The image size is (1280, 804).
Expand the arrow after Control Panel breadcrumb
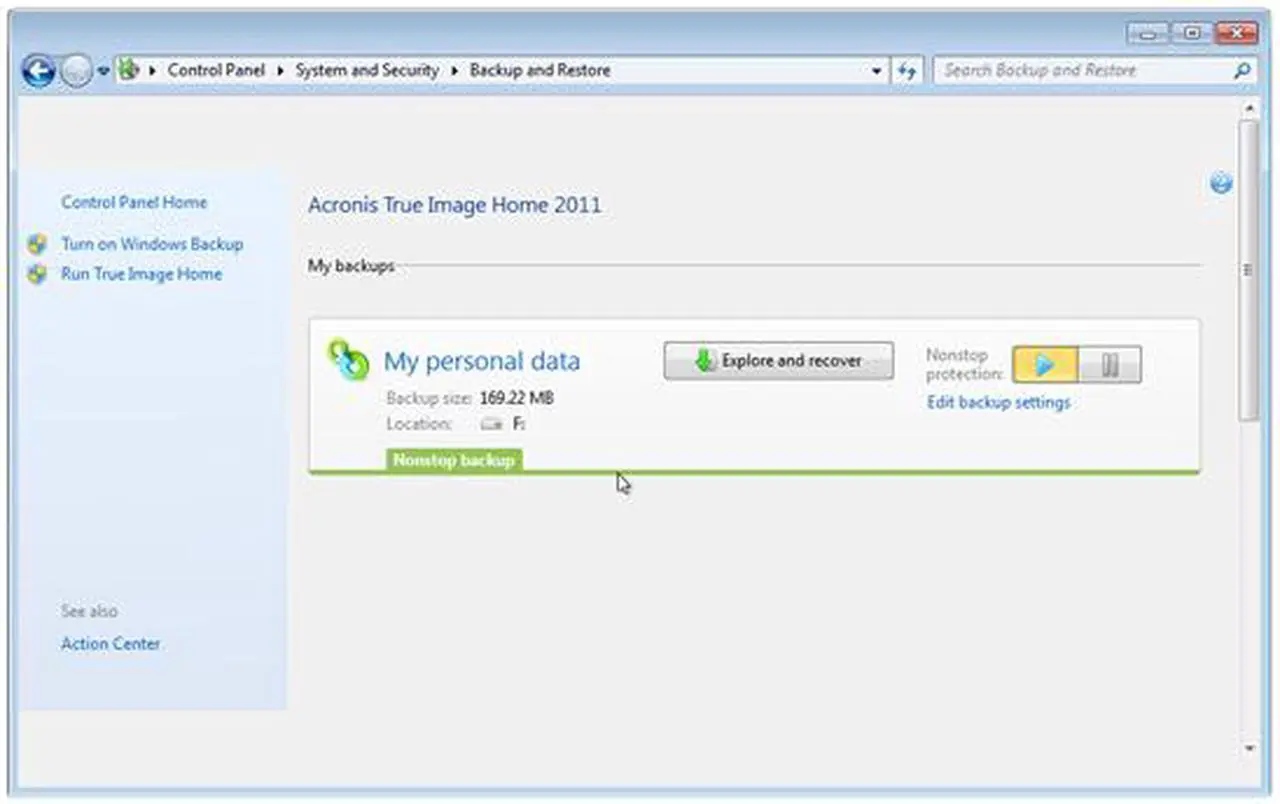[281, 71]
